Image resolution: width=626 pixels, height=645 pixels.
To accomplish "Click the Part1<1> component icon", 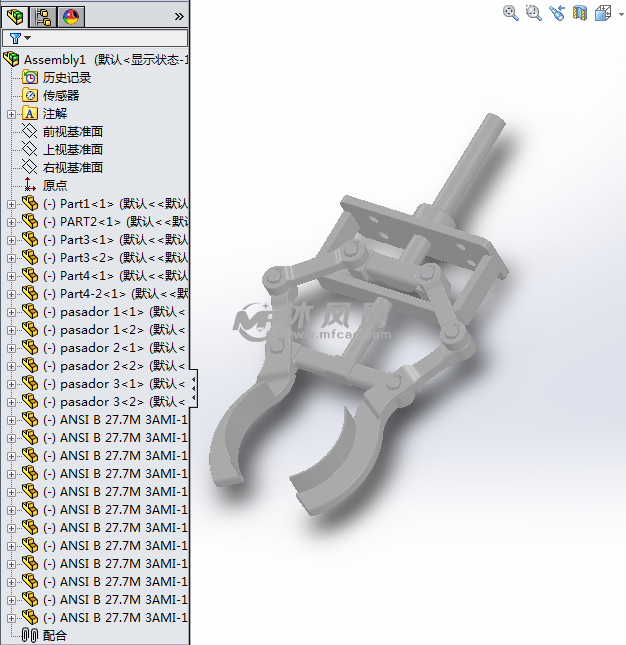I will [x=30, y=203].
